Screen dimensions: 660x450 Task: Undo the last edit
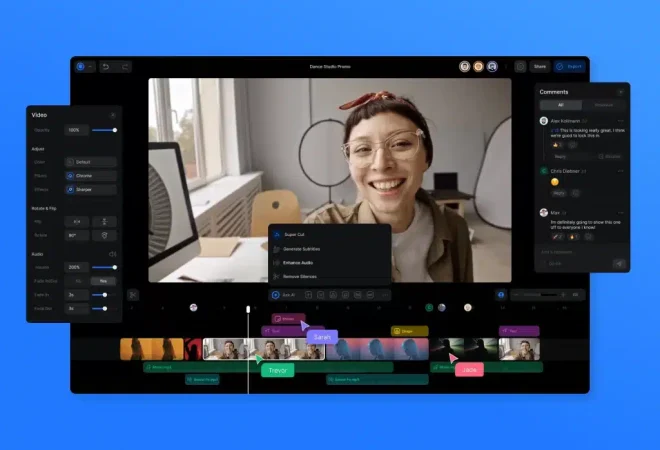(x=106, y=67)
